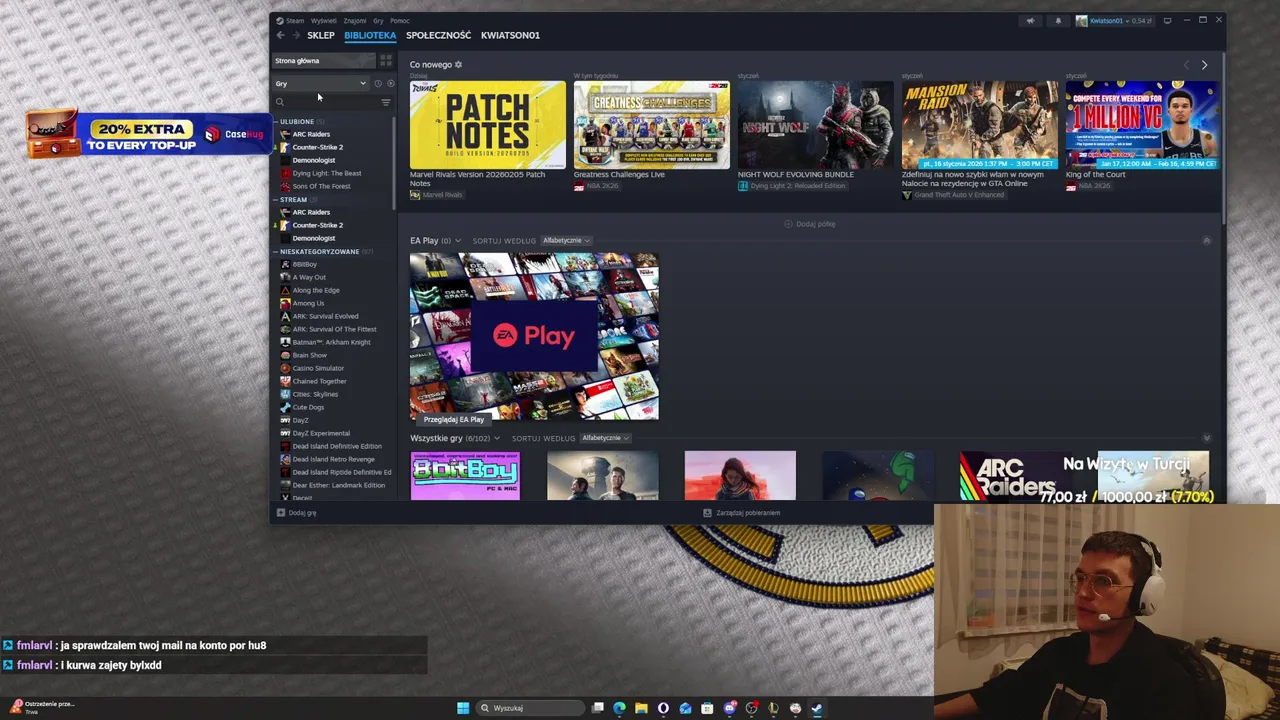This screenshot has height=720, width=1280.
Task: Open Opera browser from taskbar
Action: [663, 708]
